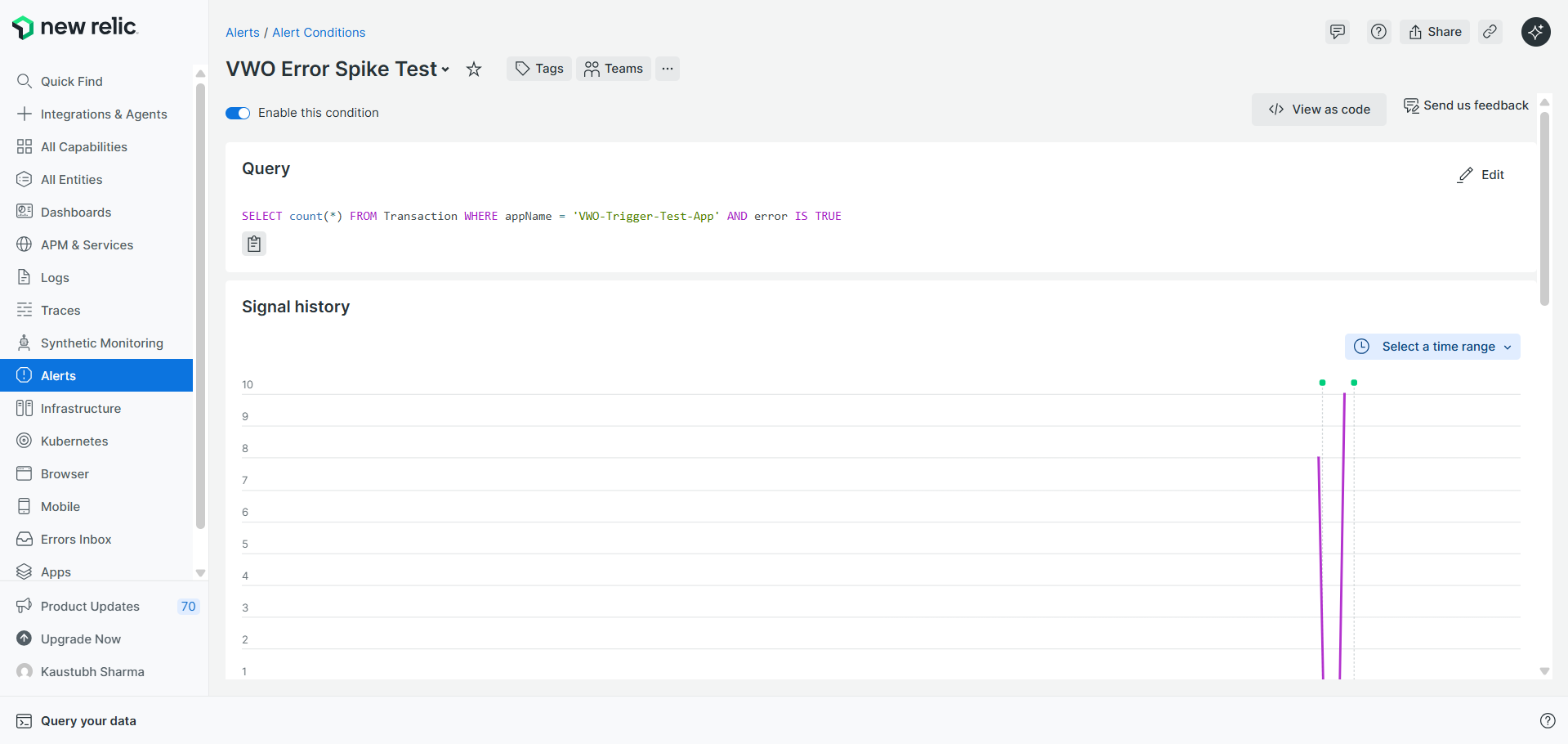This screenshot has height=744, width=1568.
Task: Click the sidebar scroll down arrow
Action: tap(200, 573)
